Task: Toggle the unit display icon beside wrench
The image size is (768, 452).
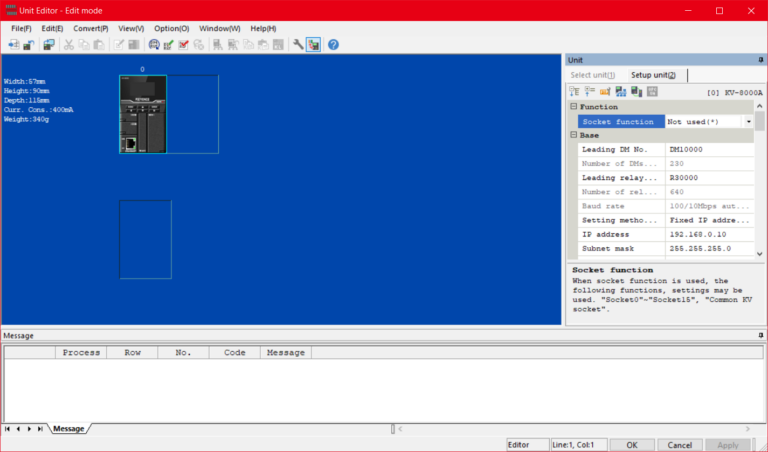Action: click(313, 45)
